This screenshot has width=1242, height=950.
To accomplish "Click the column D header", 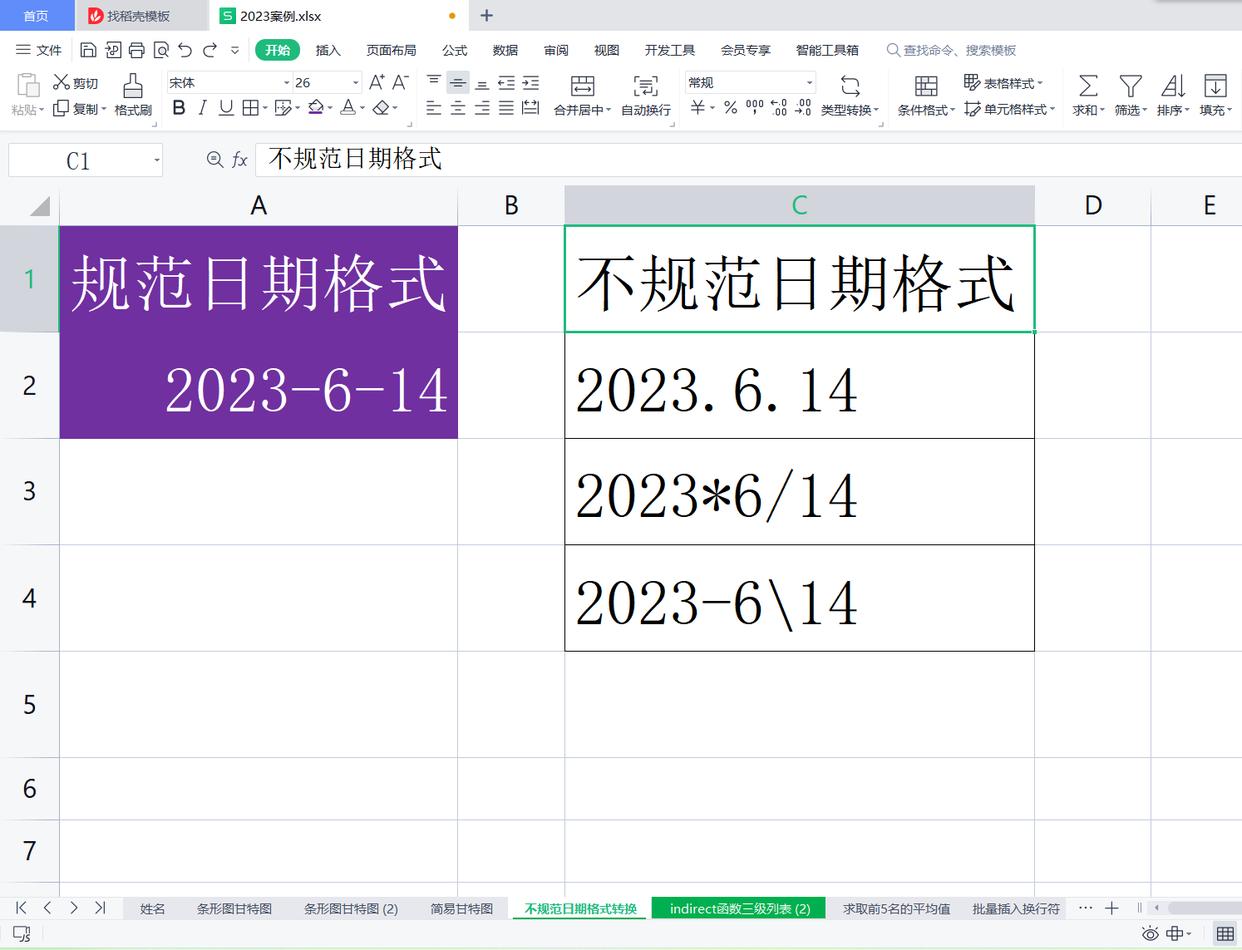I will point(1092,205).
